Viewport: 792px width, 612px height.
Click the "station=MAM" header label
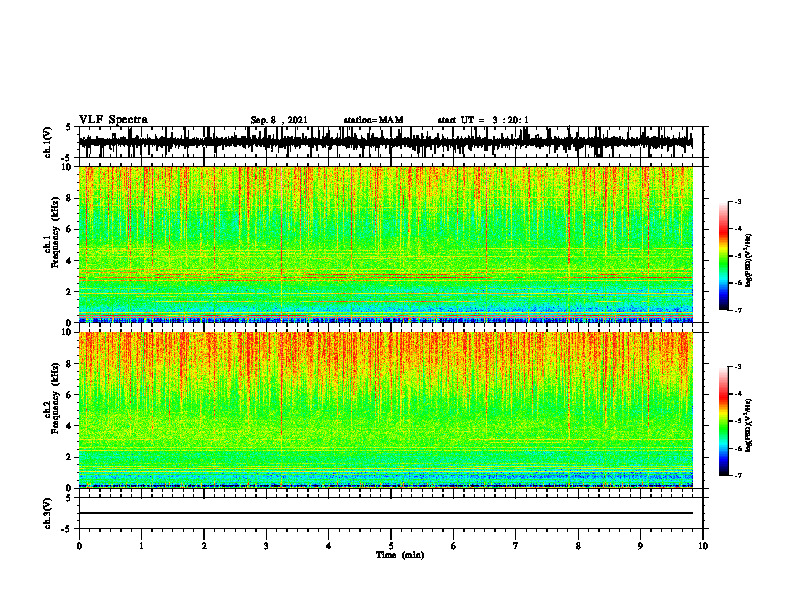pyautogui.click(x=373, y=120)
